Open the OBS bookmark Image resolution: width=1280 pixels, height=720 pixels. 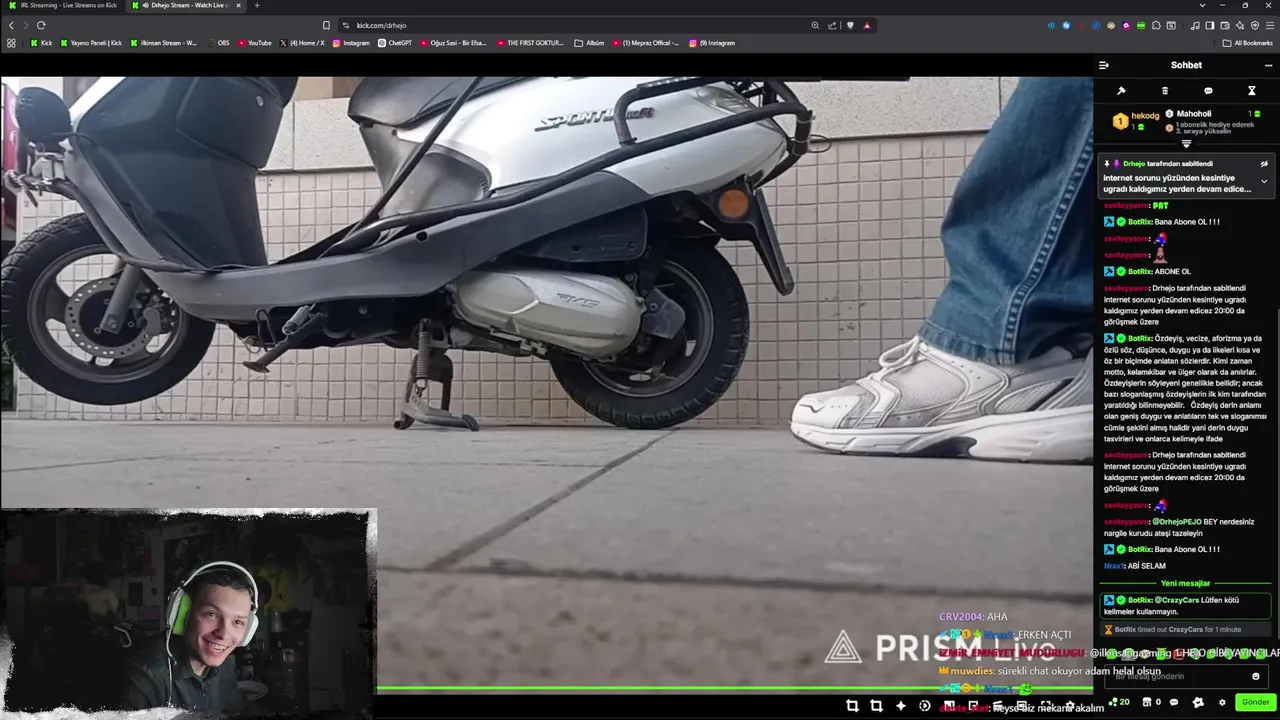point(218,43)
